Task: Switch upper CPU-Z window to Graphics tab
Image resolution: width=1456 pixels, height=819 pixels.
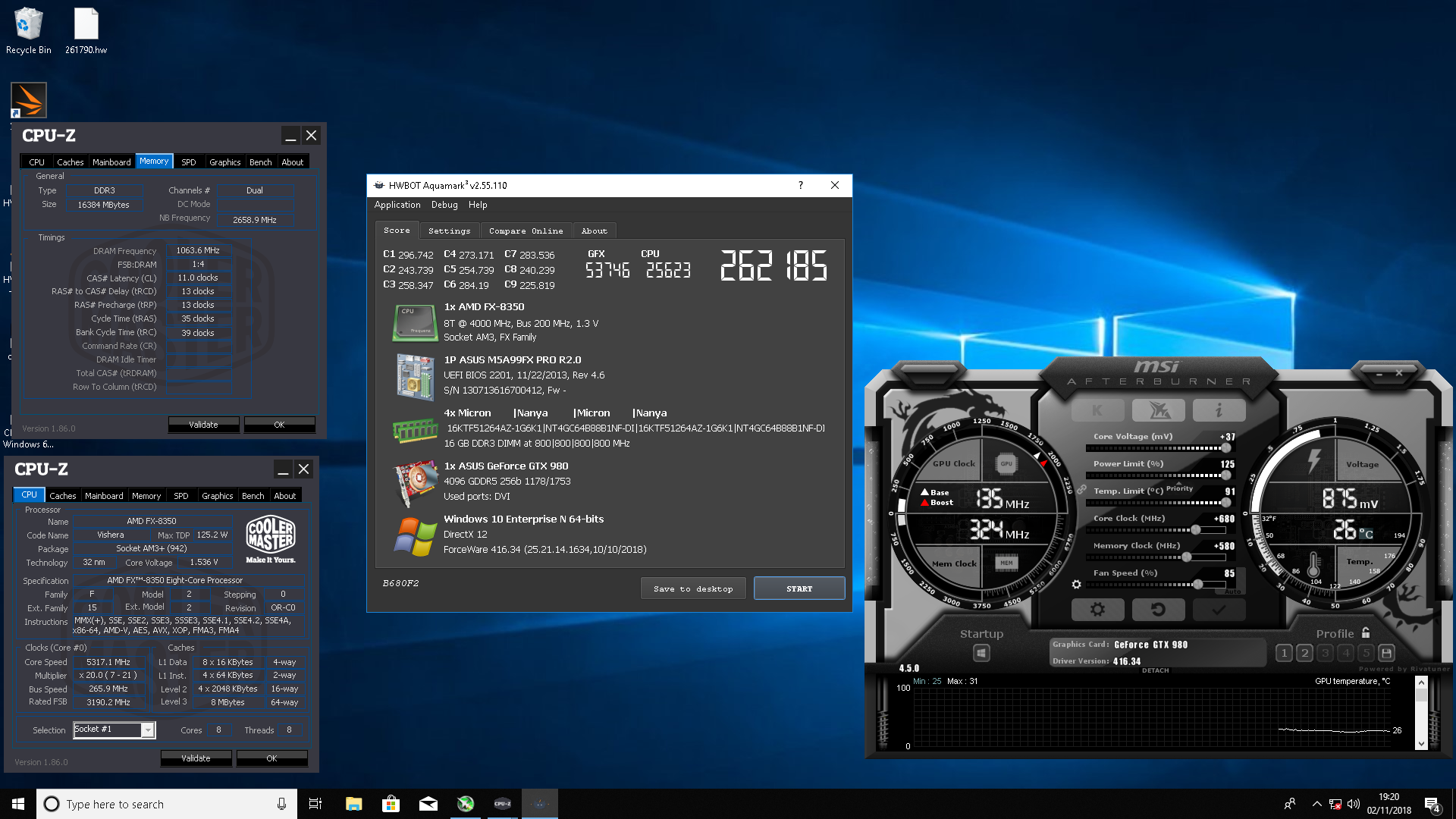Action: [x=225, y=162]
